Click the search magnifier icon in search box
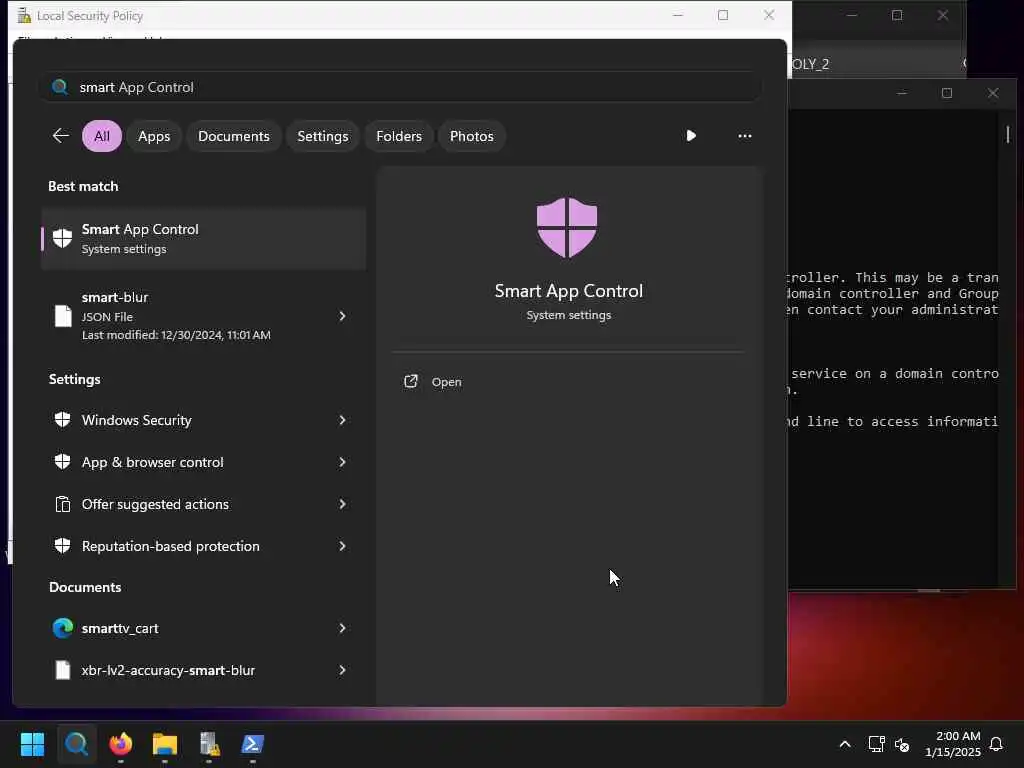Screen dimensions: 1024x768 click(x=59, y=87)
